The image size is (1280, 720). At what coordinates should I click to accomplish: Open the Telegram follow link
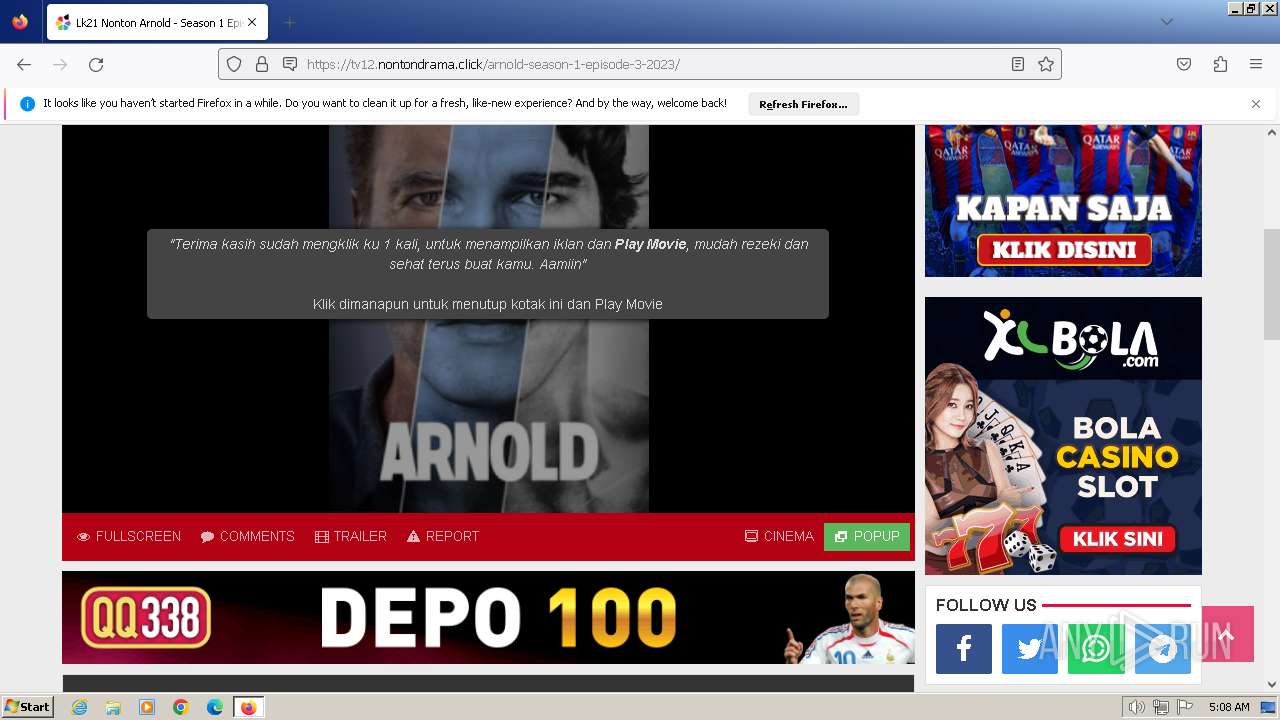[1162, 649]
